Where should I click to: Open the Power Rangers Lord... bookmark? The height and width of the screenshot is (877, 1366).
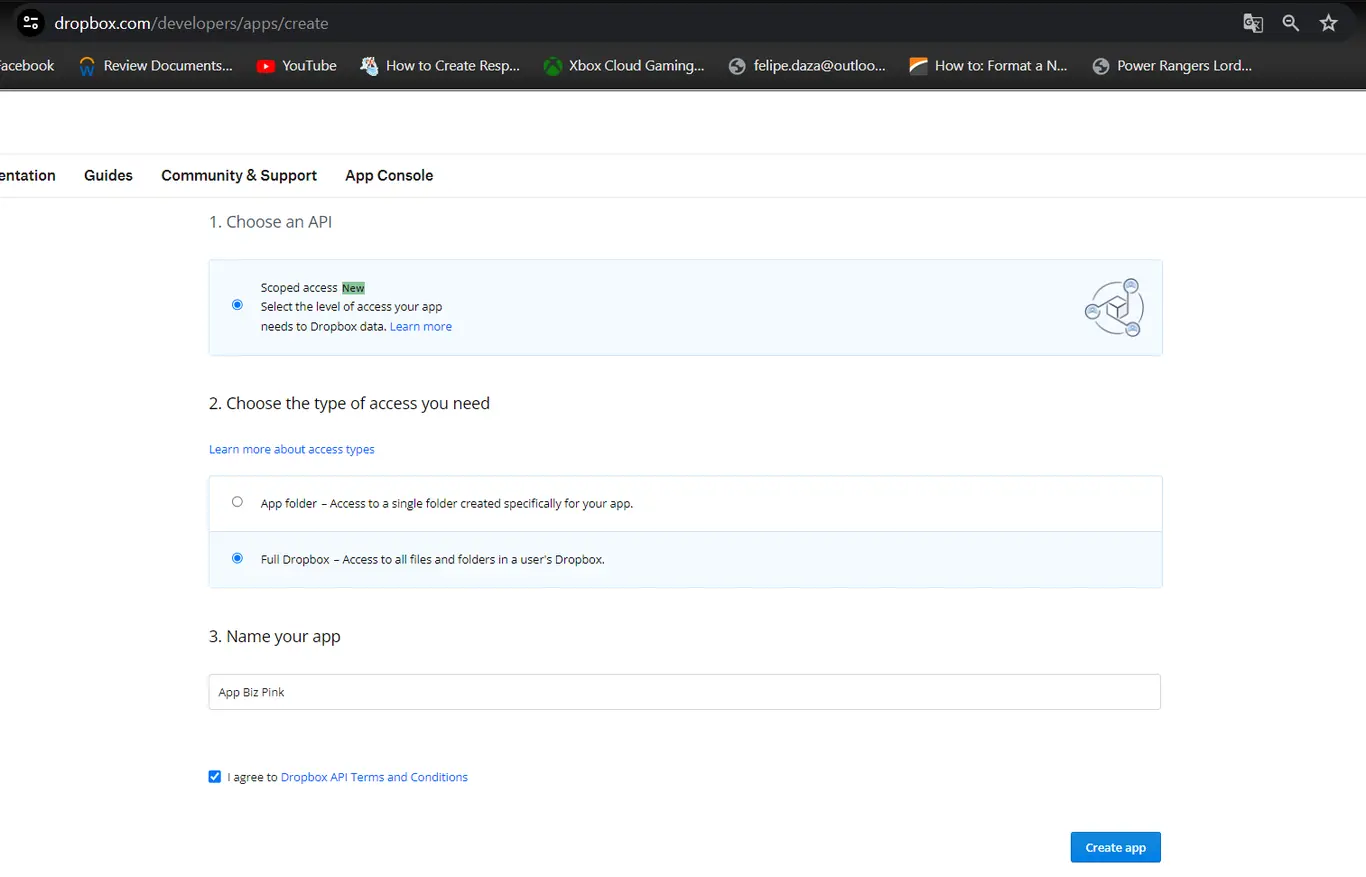pos(1172,66)
